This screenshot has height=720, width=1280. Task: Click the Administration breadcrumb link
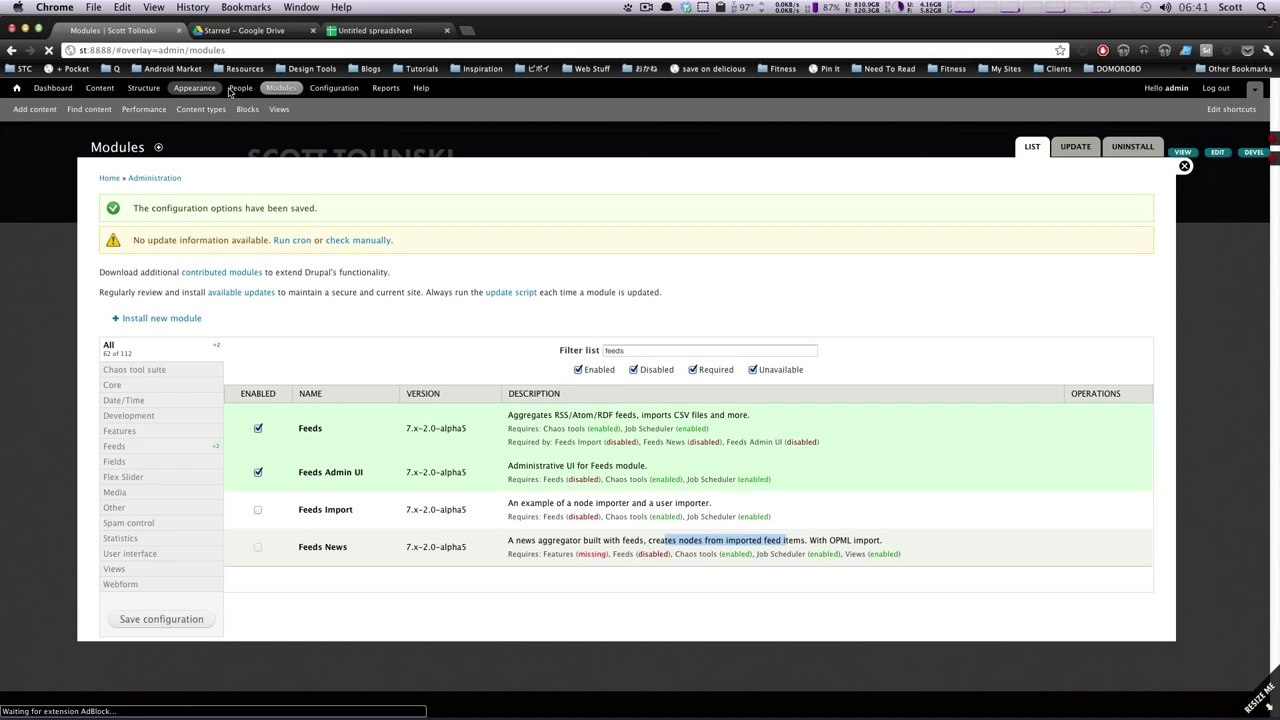pos(155,178)
